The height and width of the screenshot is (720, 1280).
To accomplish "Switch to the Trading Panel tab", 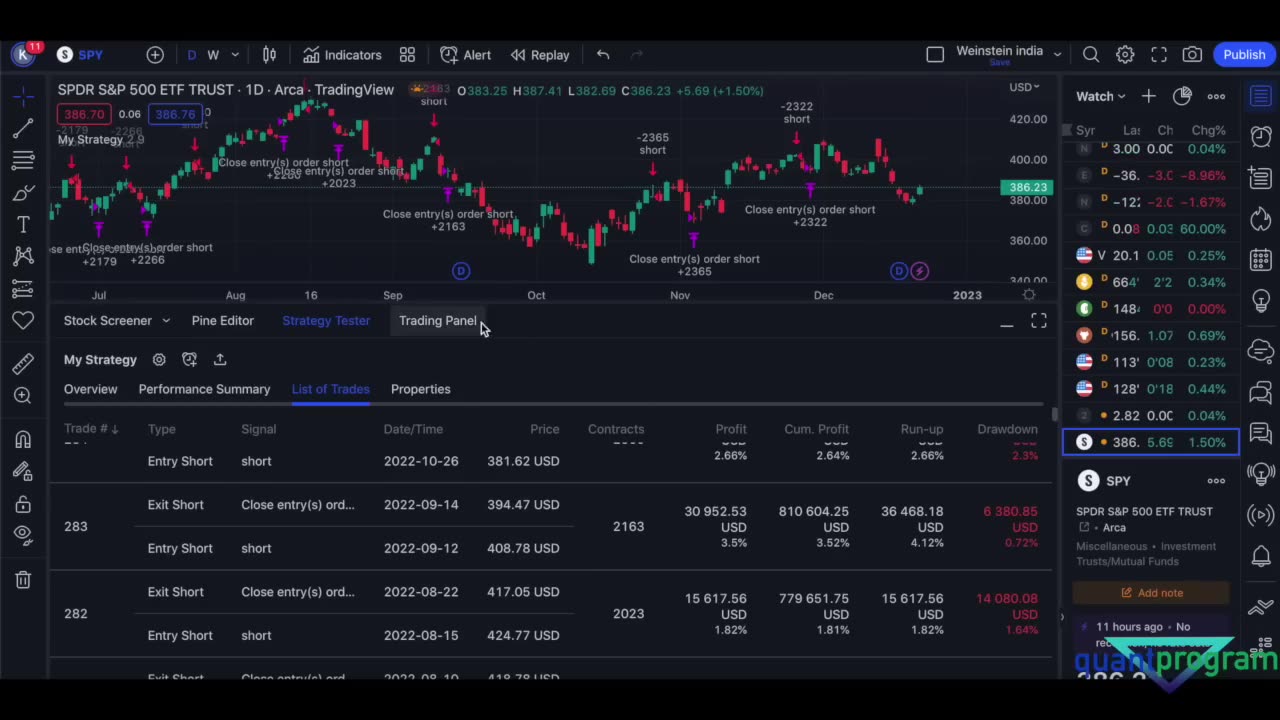I will (x=438, y=321).
